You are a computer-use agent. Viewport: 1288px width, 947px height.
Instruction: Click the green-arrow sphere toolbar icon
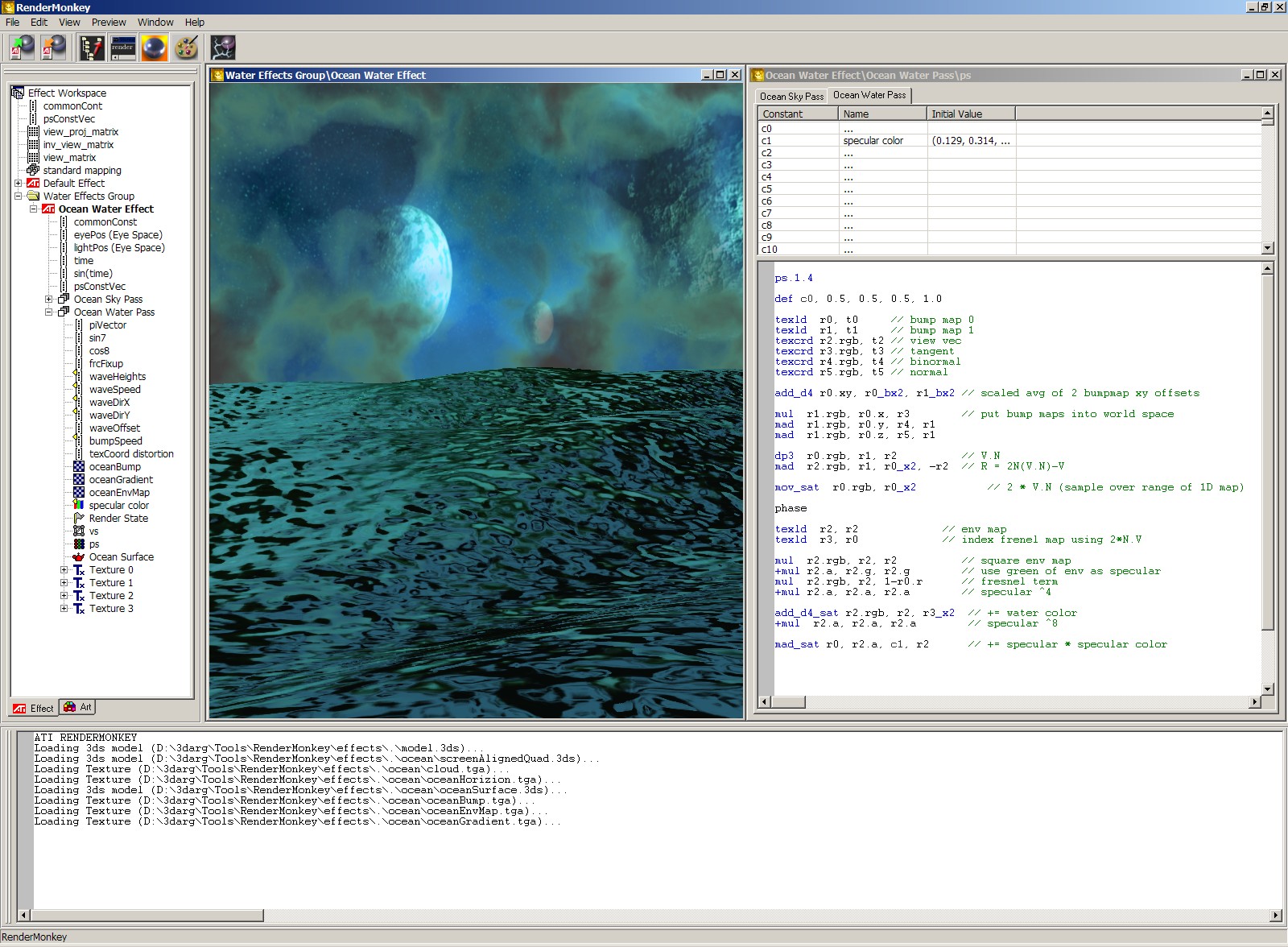22,48
